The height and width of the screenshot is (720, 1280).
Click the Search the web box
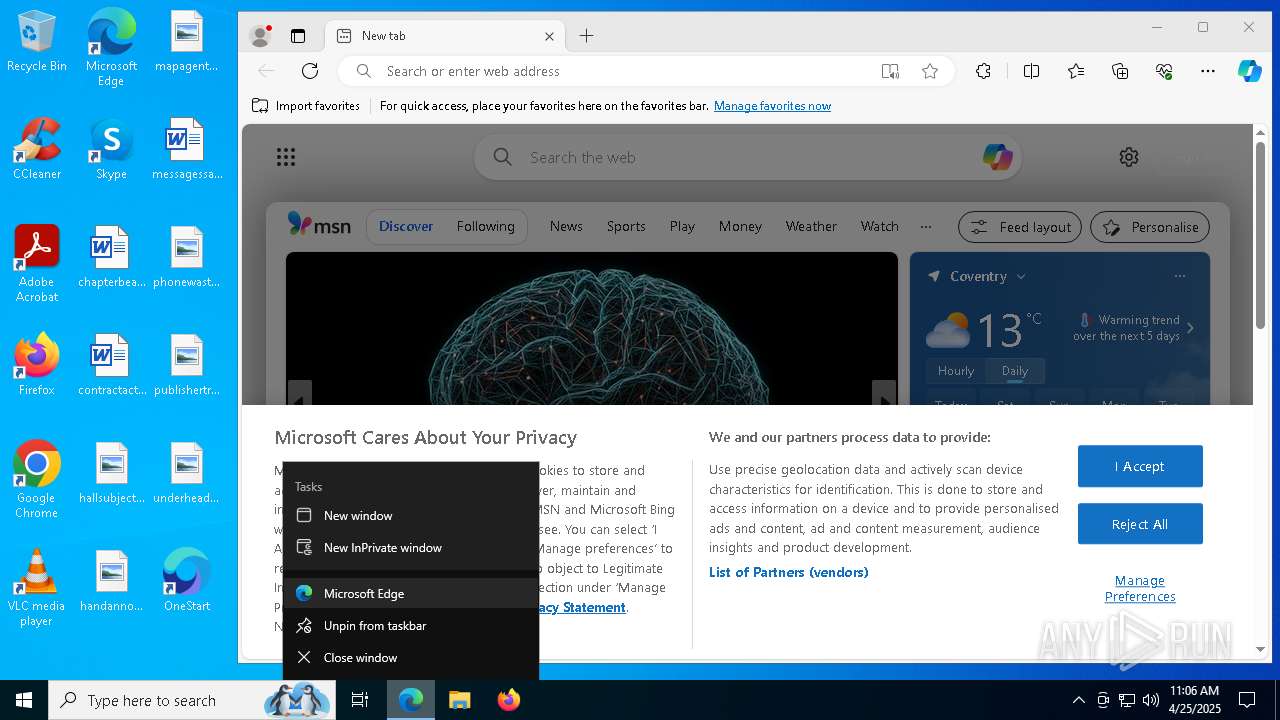point(750,157)
